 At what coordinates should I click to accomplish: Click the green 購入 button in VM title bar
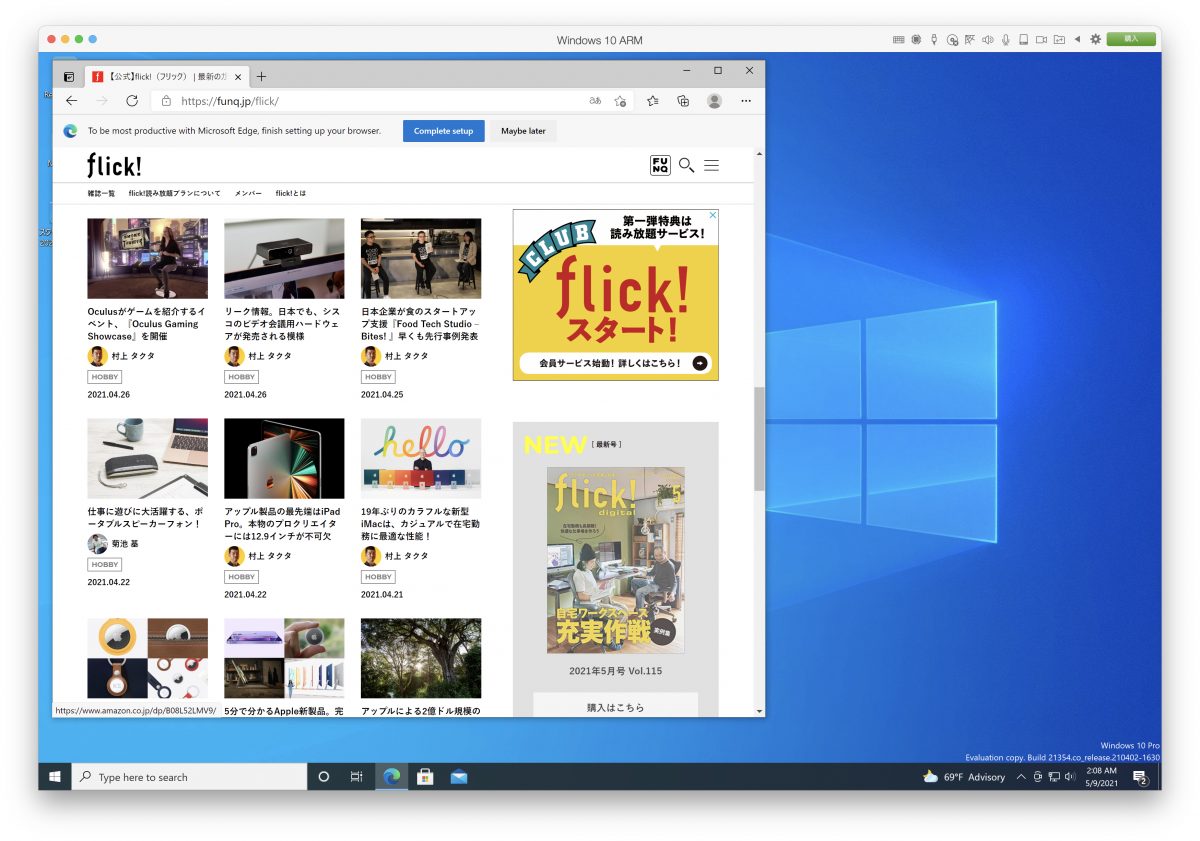1131,39
